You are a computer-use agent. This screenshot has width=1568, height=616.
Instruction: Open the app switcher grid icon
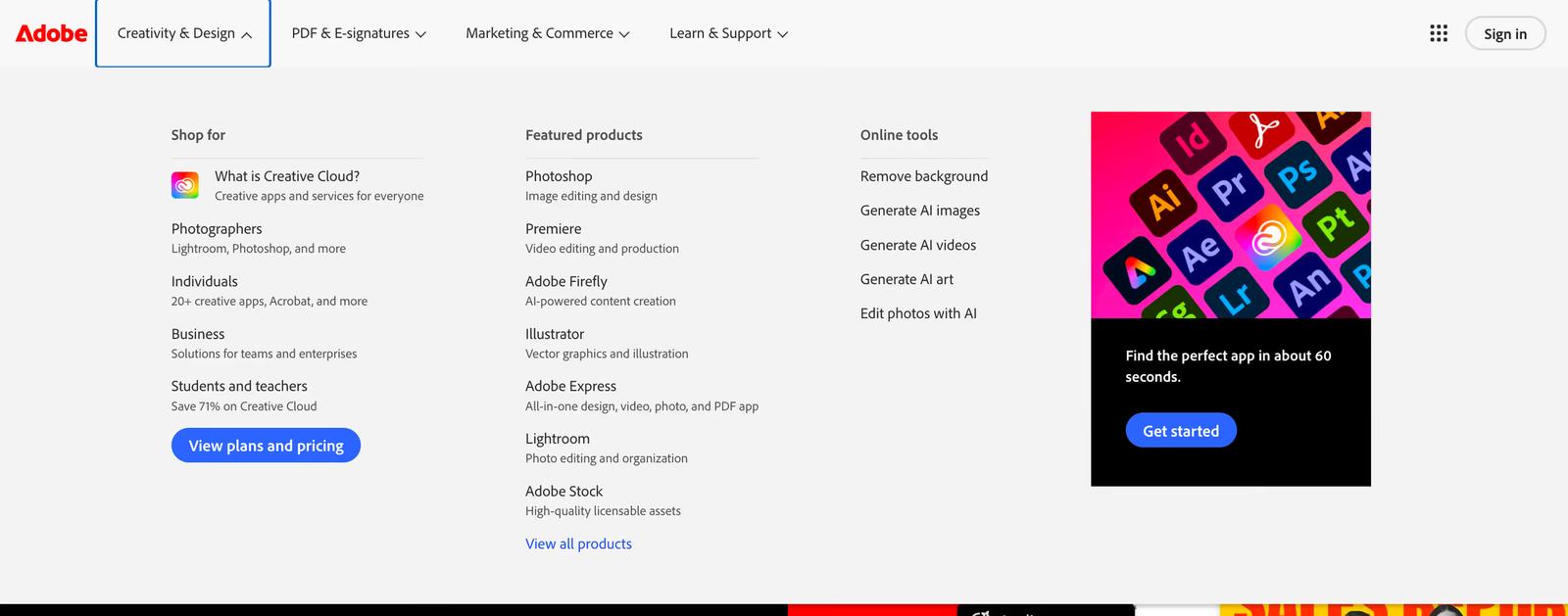(1439, 33)
